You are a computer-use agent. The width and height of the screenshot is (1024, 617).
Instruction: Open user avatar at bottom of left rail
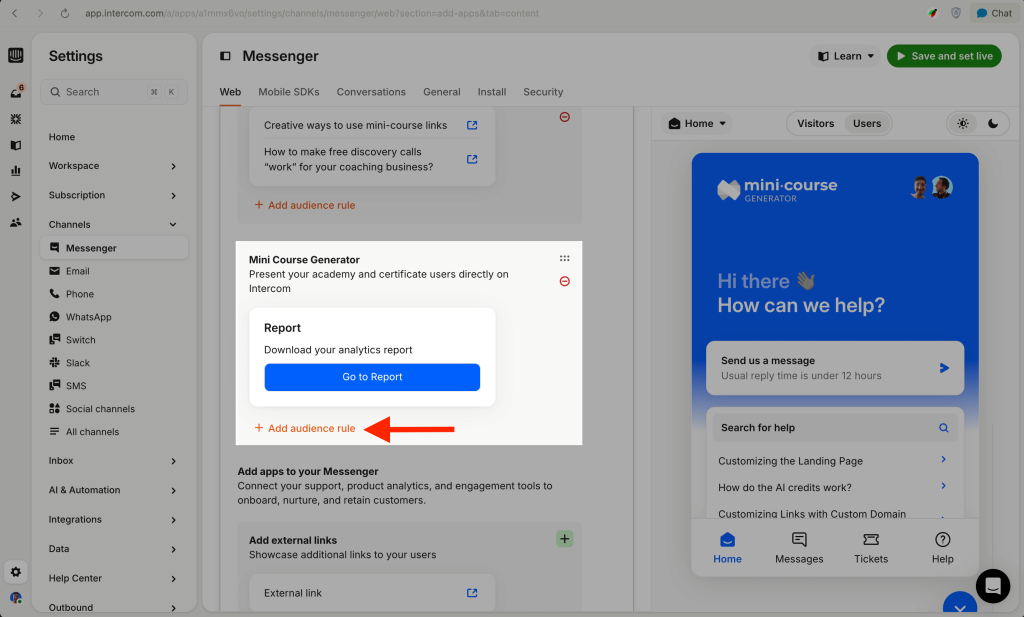pos(16,598)
